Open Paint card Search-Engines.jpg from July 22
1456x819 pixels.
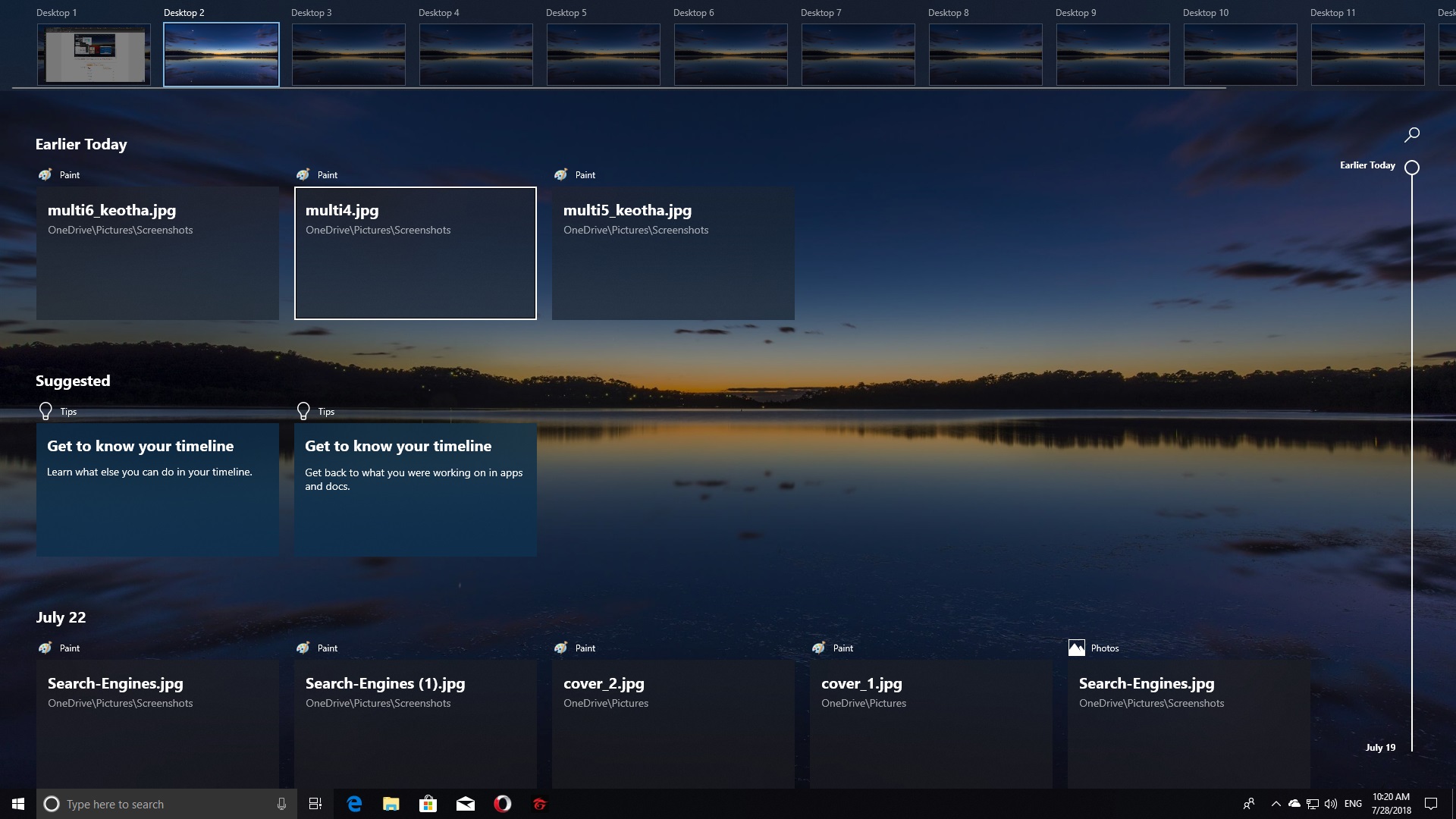coord(158,724)
